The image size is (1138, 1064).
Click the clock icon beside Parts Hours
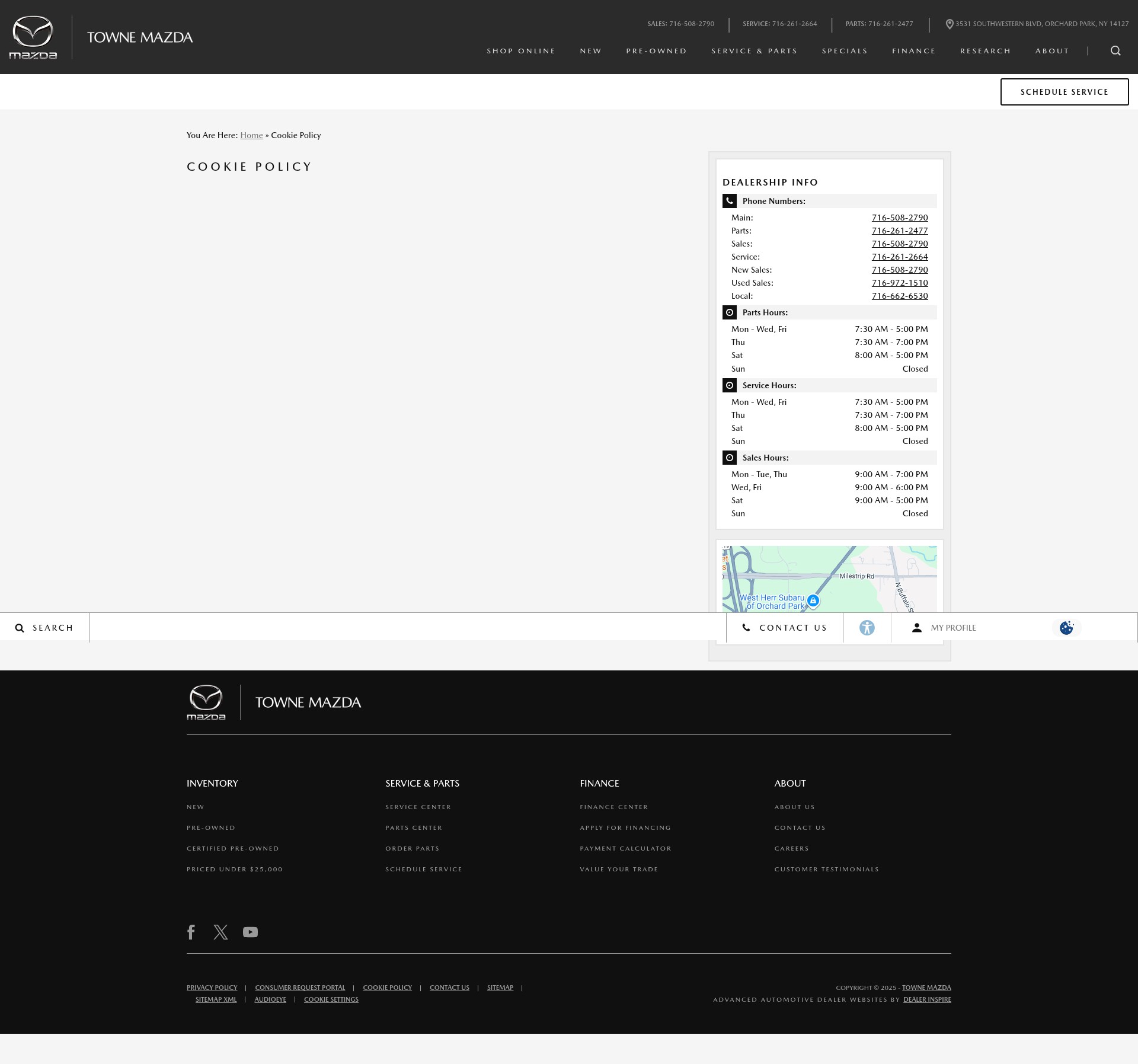730,312
